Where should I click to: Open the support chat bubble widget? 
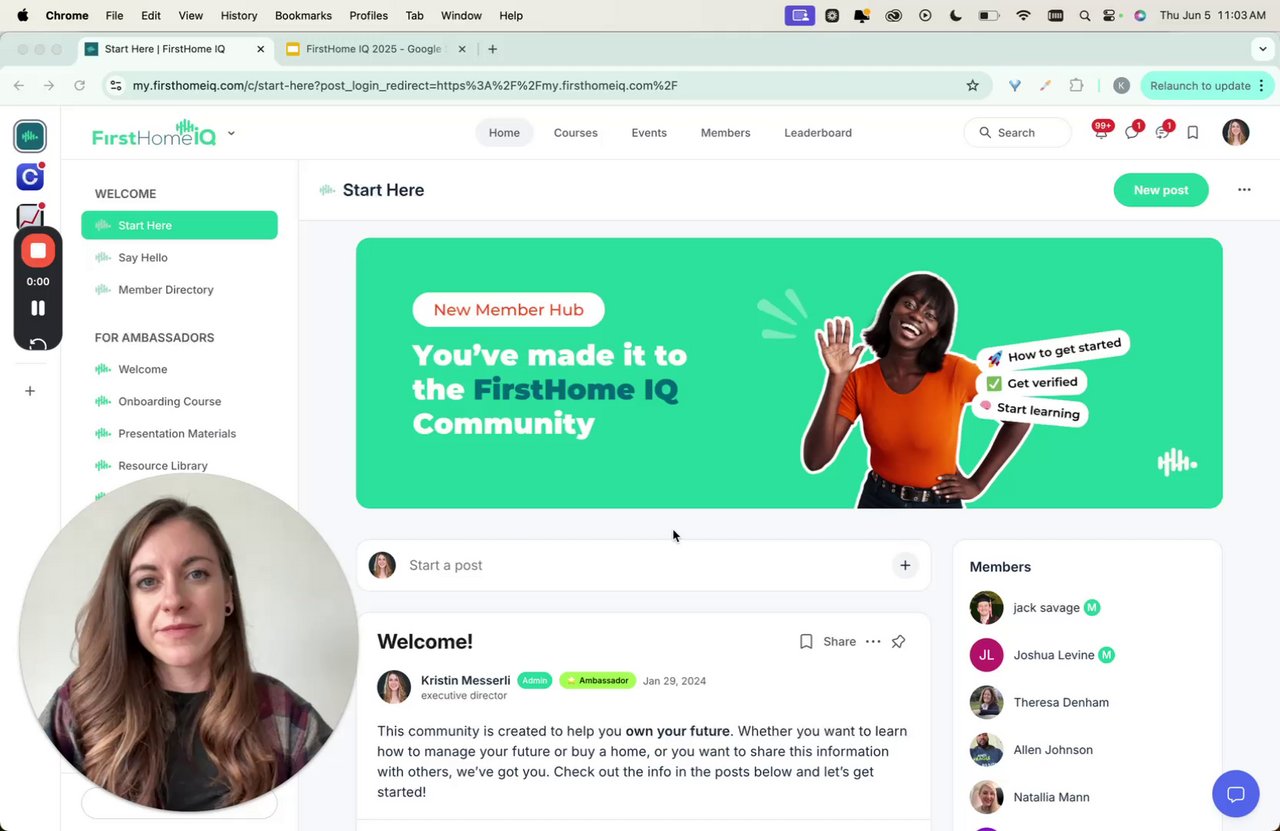[1236, 795]
